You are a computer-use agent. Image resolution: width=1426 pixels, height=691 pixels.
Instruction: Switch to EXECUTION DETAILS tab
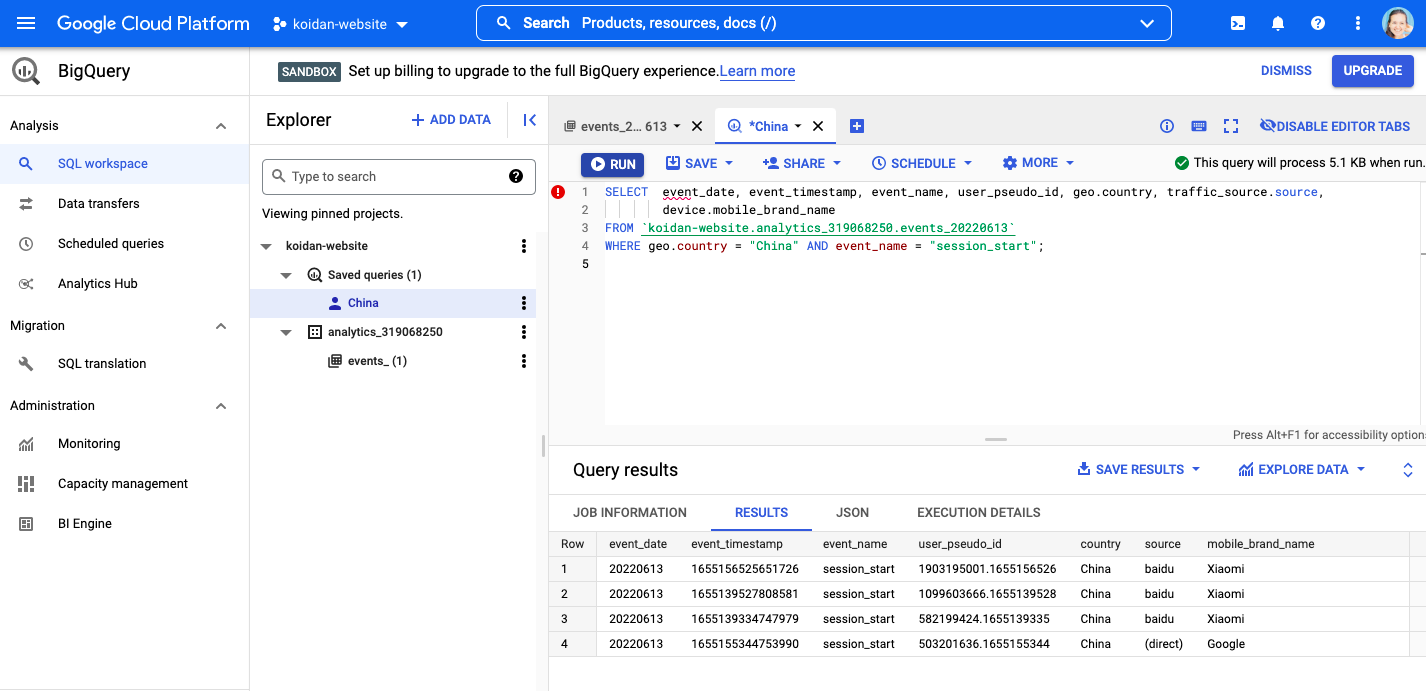[x=979, y=512]
